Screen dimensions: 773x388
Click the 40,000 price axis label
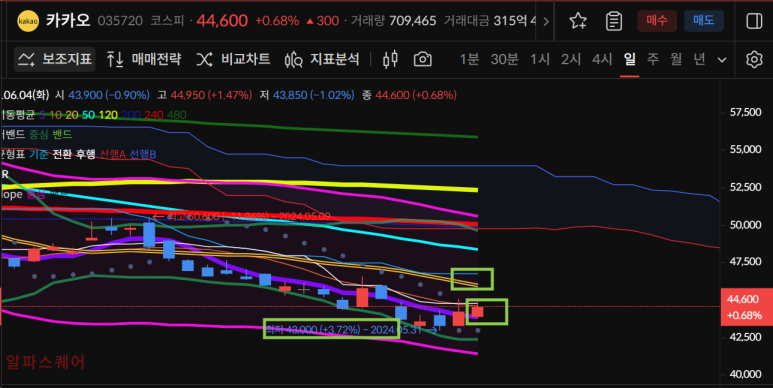pos(745,374)
